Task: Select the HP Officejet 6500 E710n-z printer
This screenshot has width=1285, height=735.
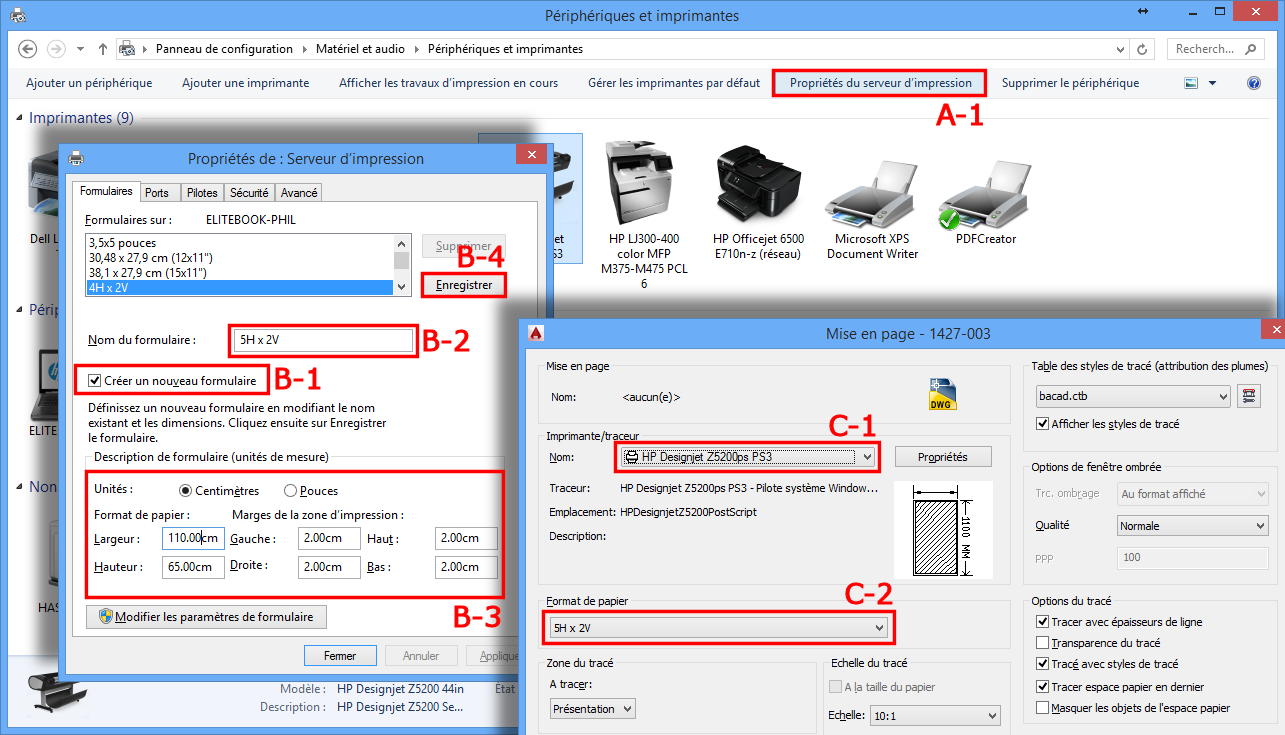Action: coord(758,201)
